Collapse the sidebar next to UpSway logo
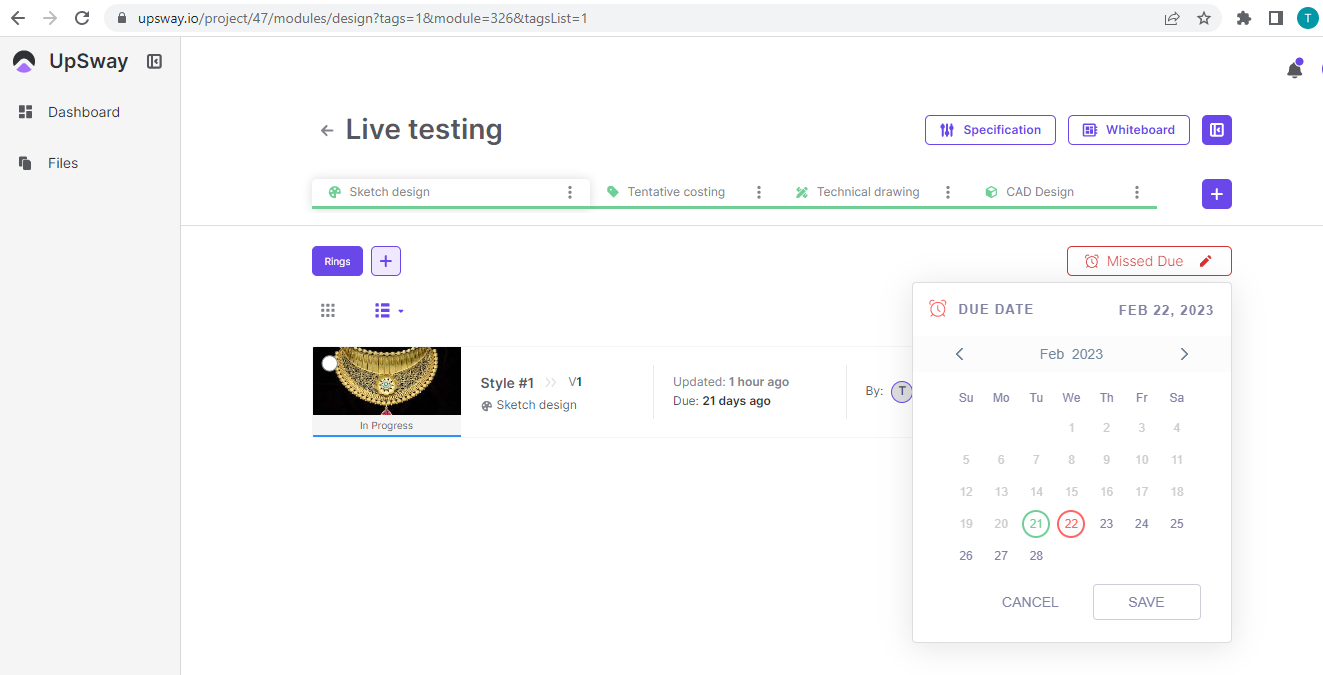Screen dimensions: 1323x675 [154, 61]
